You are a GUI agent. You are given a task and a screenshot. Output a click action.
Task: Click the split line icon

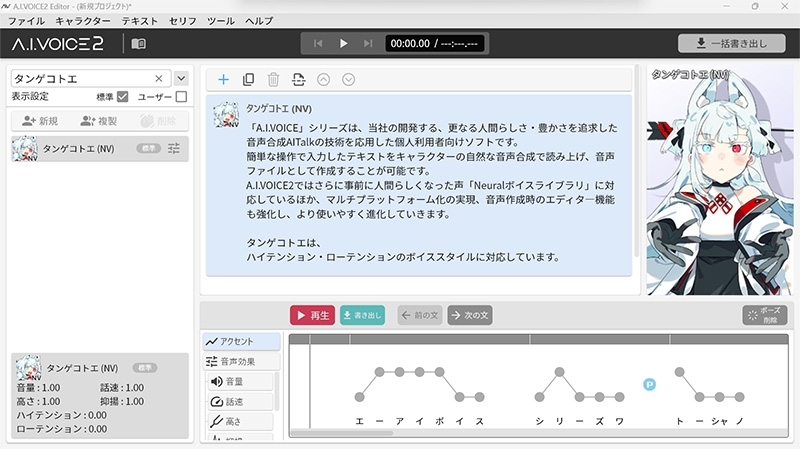click(x=298, y=80)
